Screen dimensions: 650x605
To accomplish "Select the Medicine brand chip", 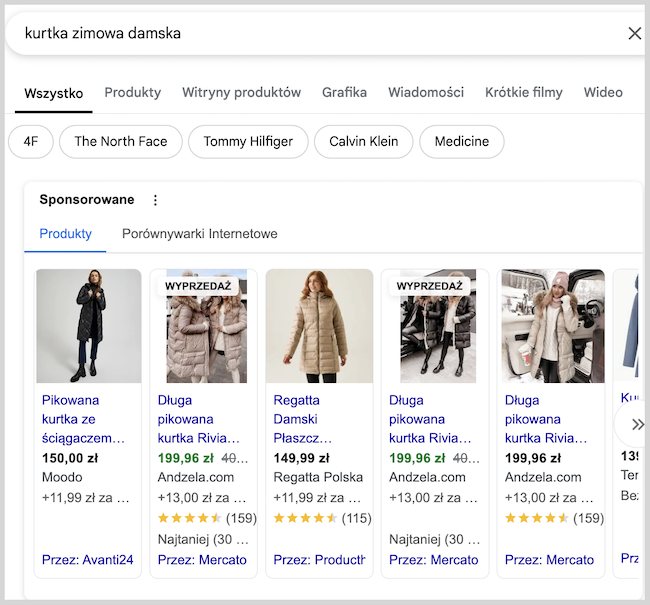I will [x=462, y=142].
